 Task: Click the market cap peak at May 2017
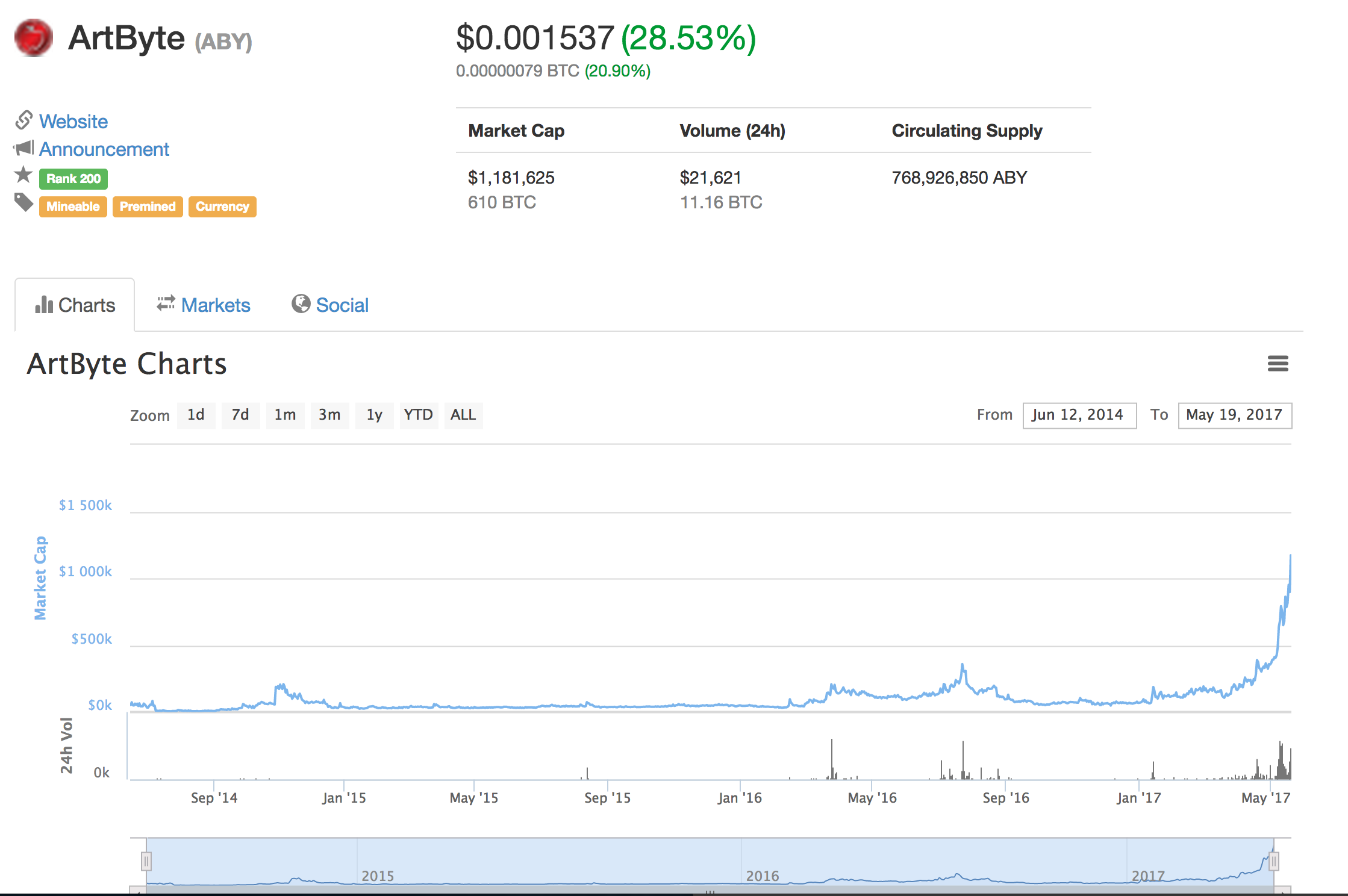(1290, 556)
